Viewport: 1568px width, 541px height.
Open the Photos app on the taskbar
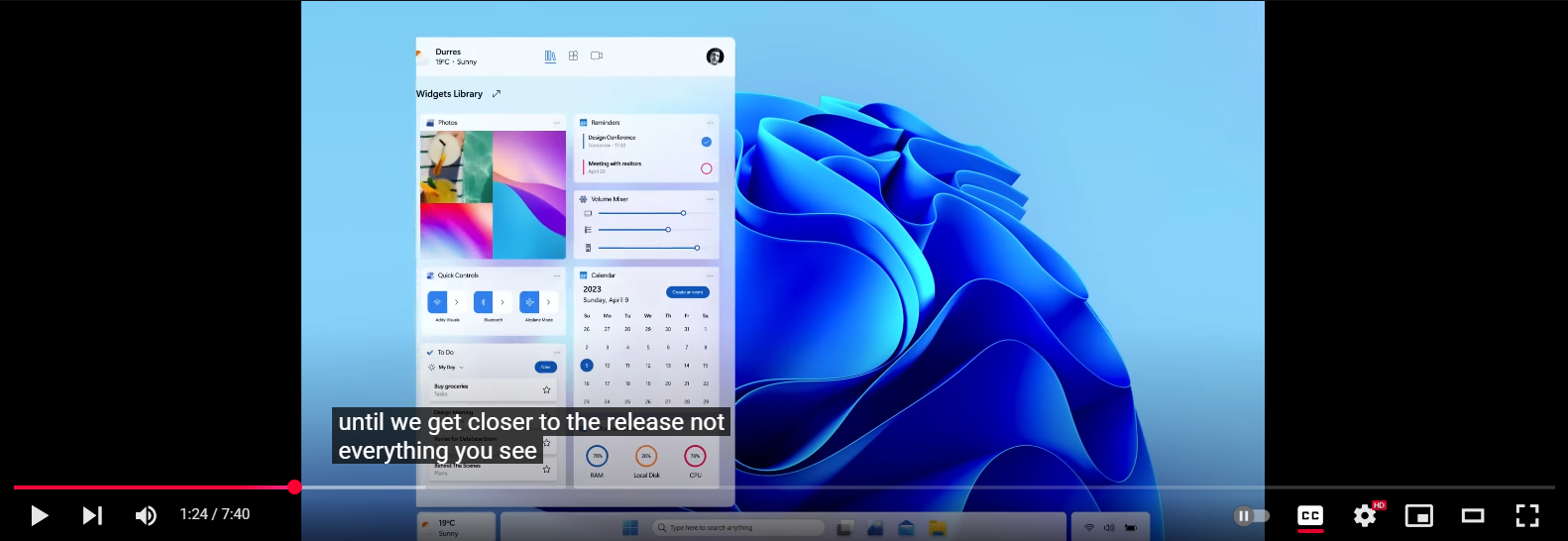(x=875, y=528)
